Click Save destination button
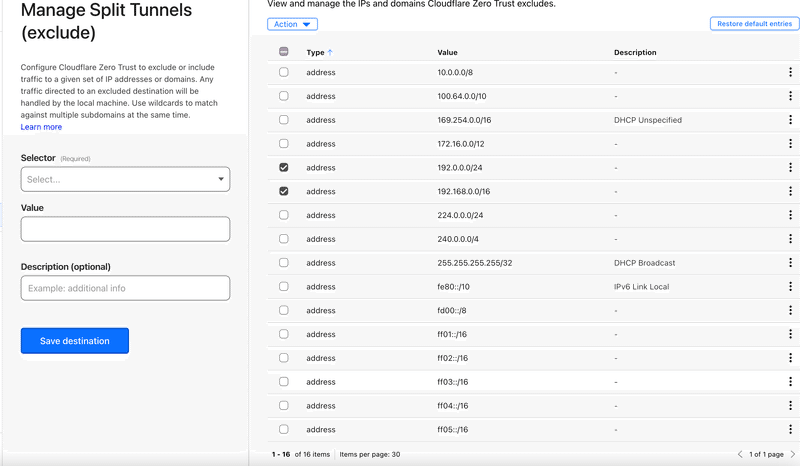800x466 pixels. pyautogui.click(x=74, y=340)
